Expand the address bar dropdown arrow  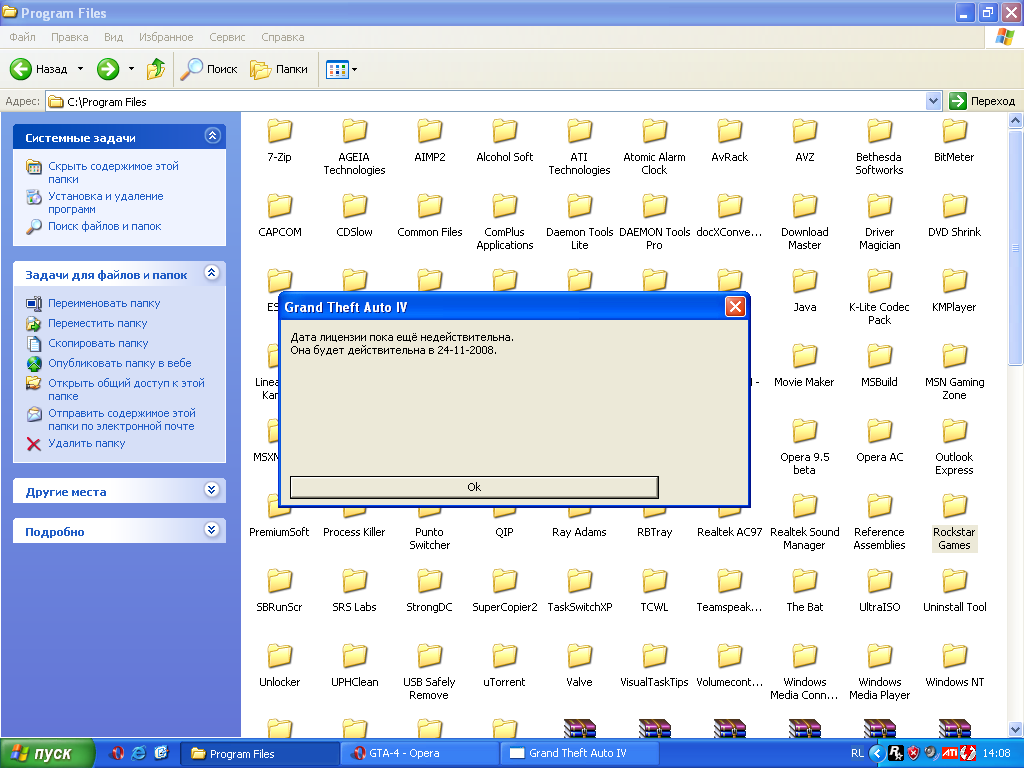click(933, 101)
